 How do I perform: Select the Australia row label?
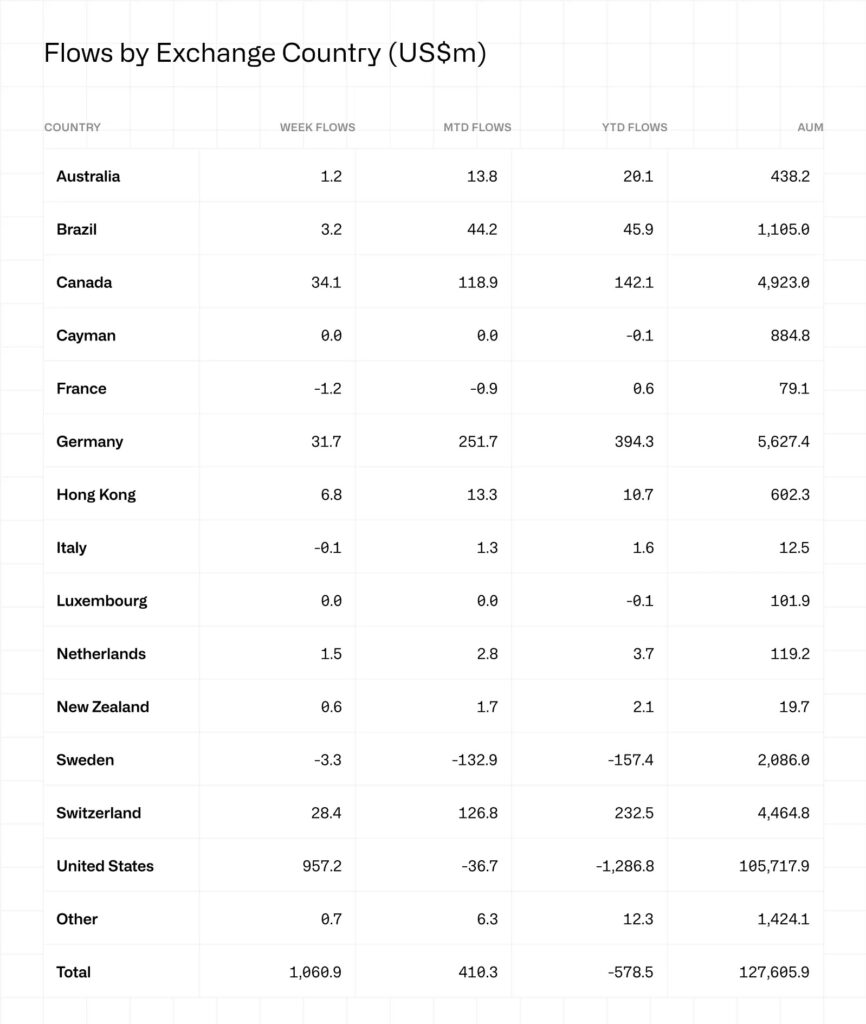point(88,176)
